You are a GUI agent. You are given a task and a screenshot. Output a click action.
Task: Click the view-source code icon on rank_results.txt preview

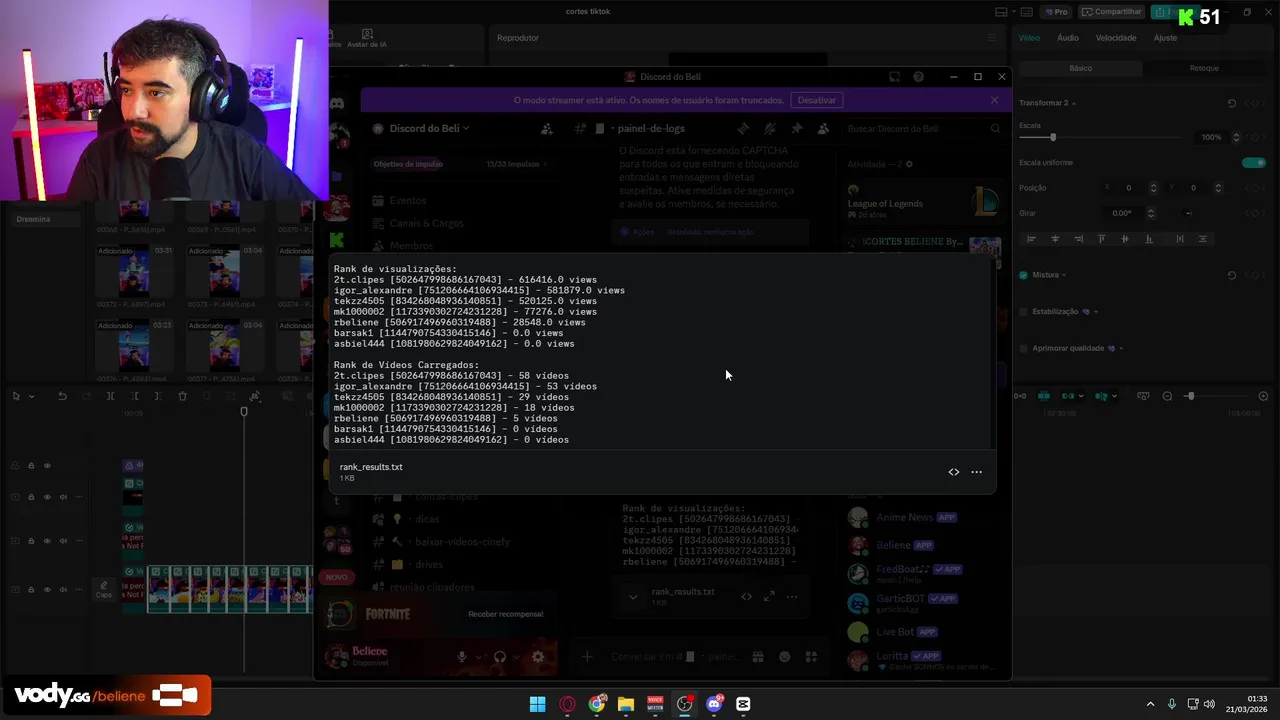click(x=954, y=472)
